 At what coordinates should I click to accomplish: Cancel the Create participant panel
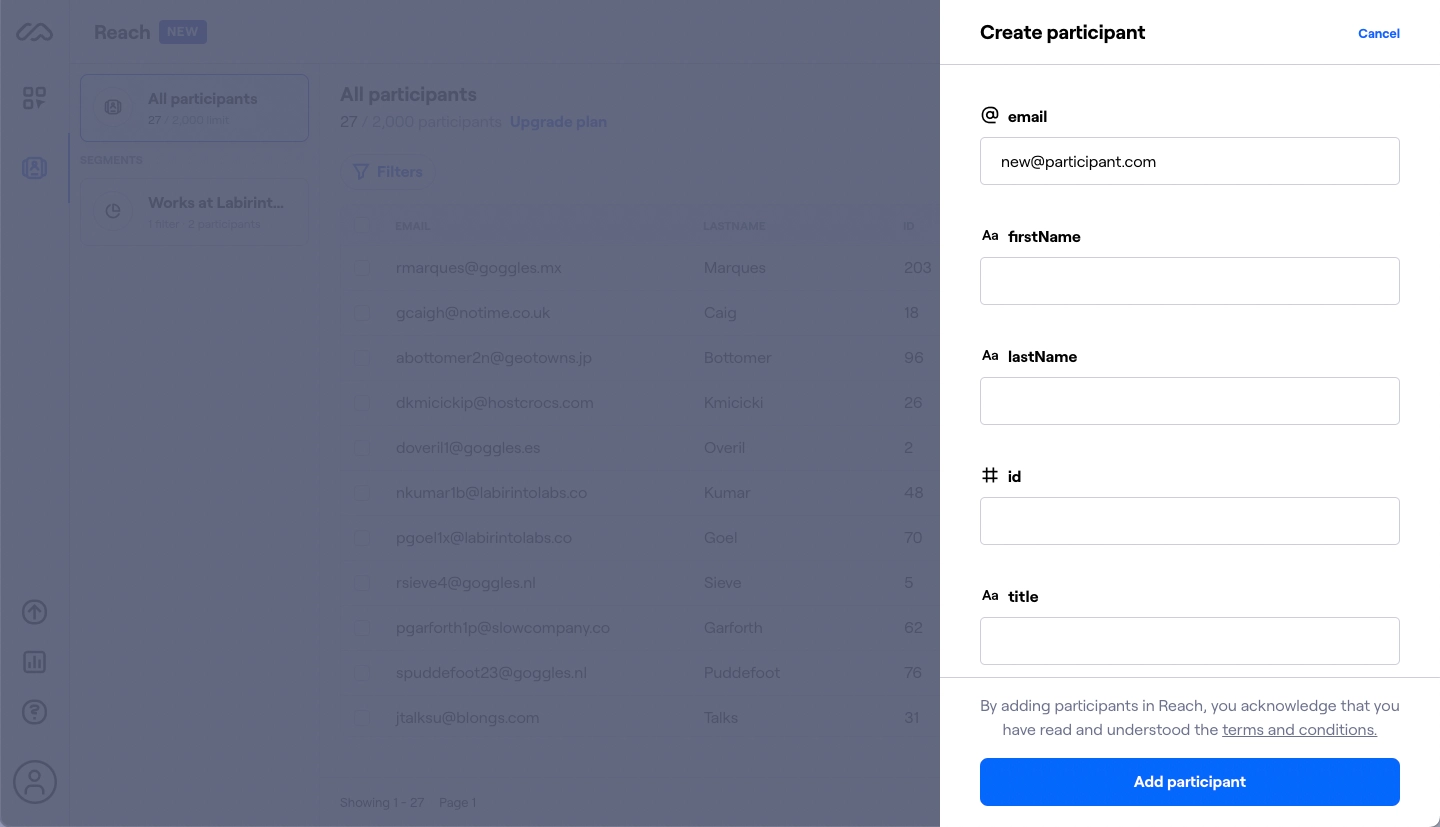[1378, 33]
